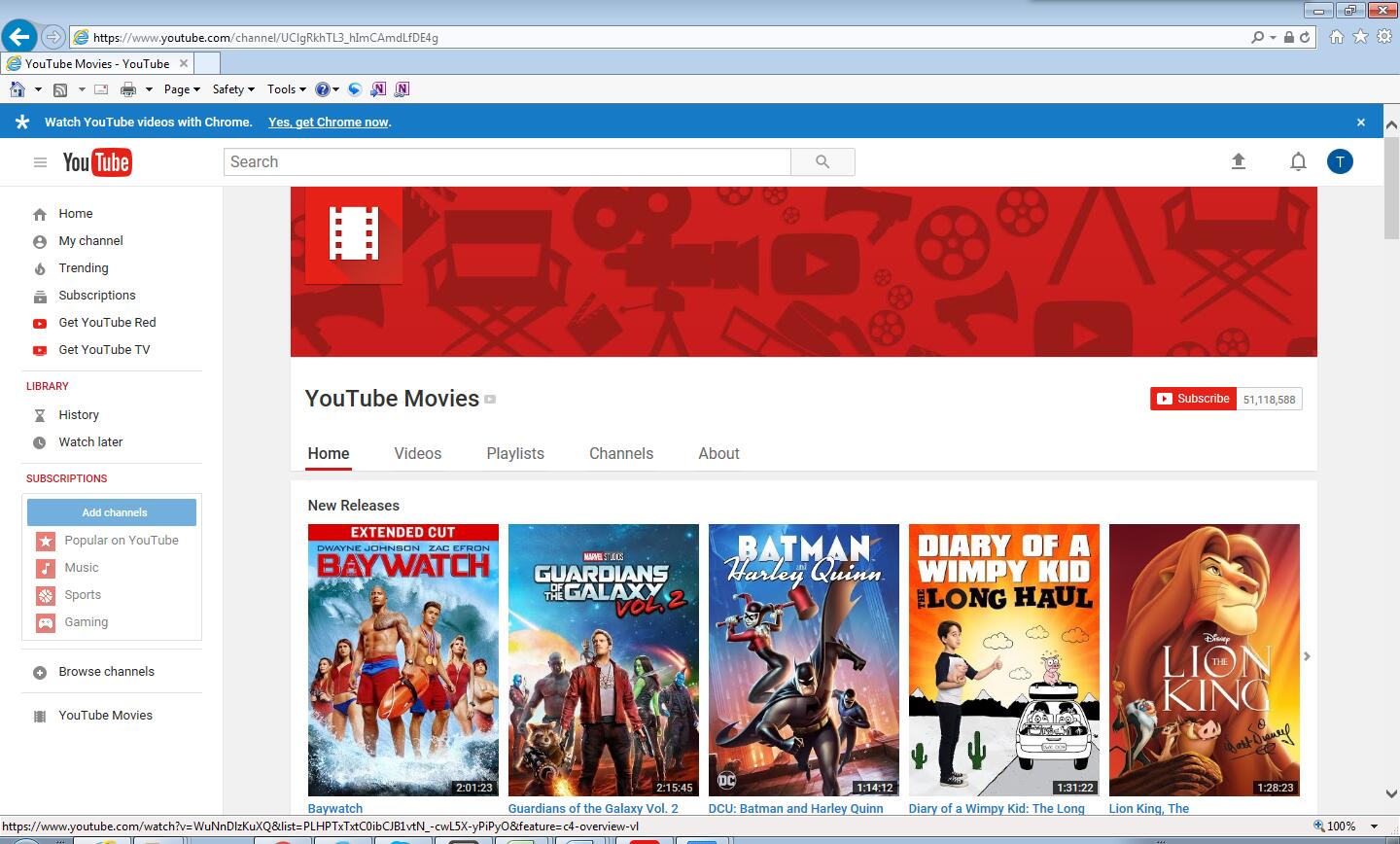Click the search magnifier button
The width and height of the screenshot is (1400, 844).
pyautogui.click(x=822, y=162)
